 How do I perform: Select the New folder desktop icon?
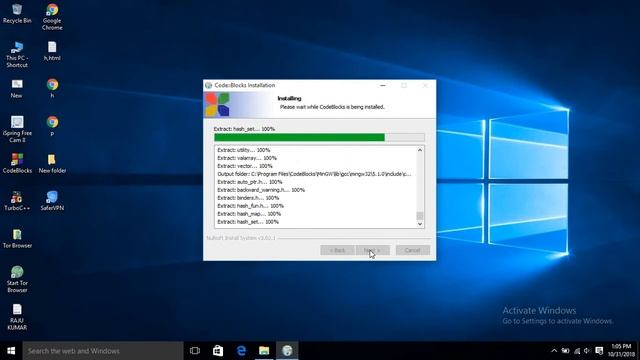click(52, 163)
